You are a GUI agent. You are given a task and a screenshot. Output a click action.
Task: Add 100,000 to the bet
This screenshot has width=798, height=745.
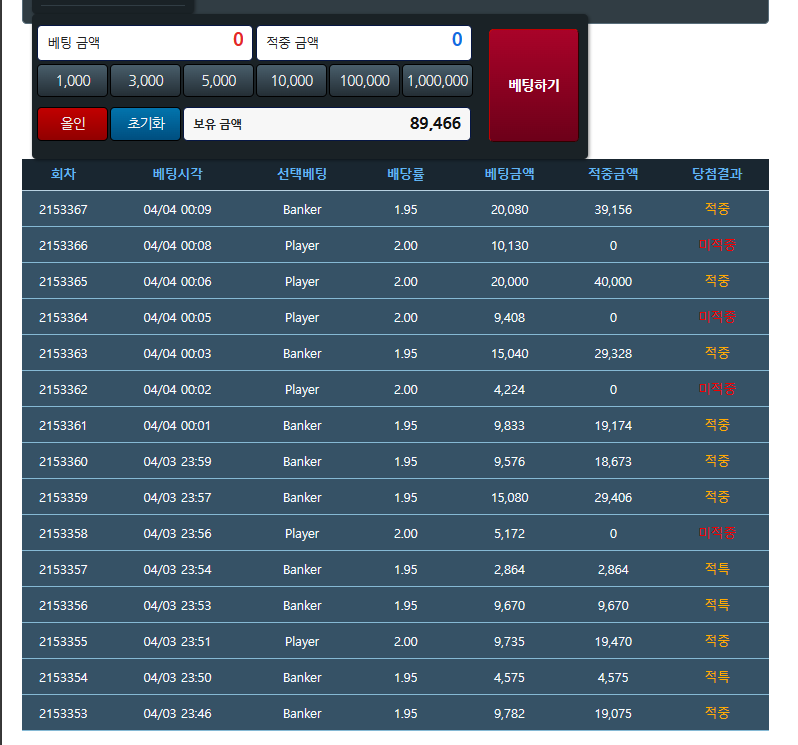(364, 81)
